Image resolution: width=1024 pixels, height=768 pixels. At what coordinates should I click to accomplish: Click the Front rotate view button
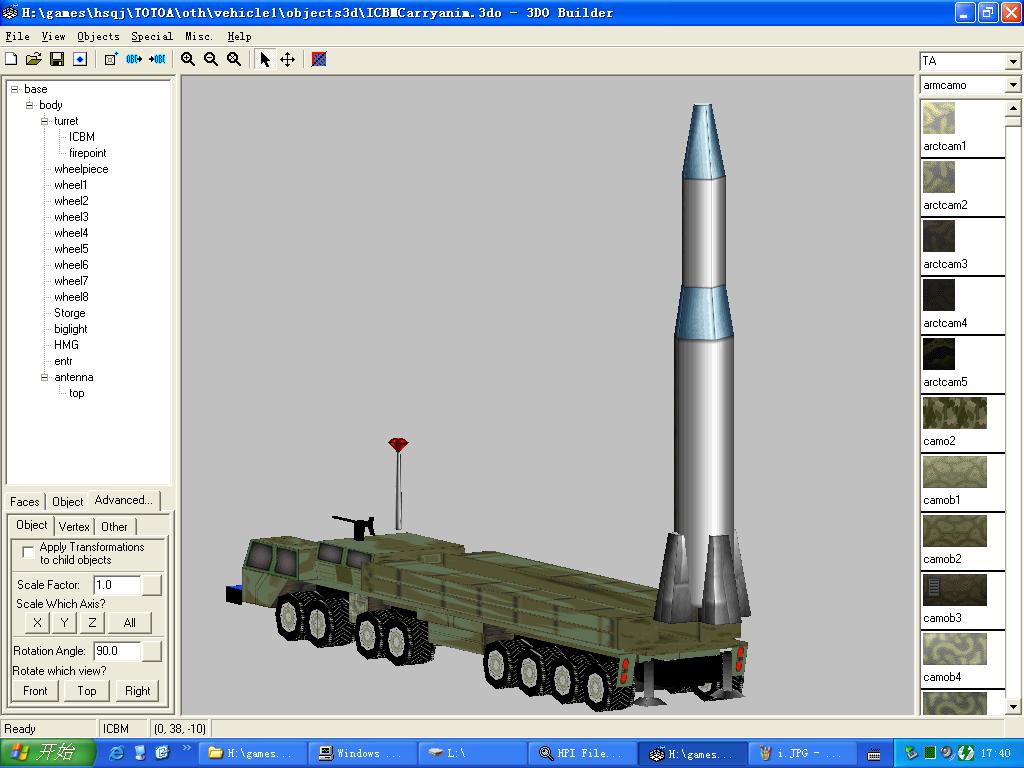coord(35,691)
